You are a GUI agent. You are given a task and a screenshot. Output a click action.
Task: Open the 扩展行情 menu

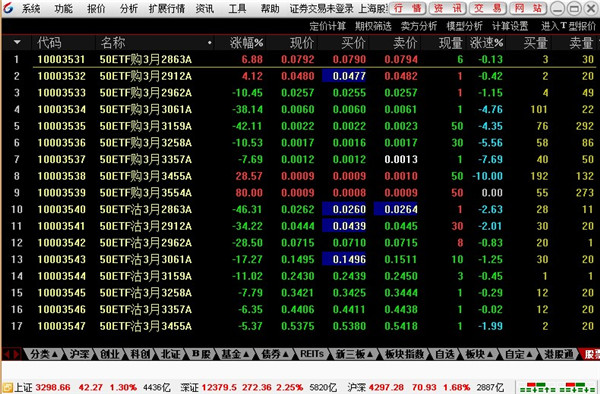(x=166, y=8)
